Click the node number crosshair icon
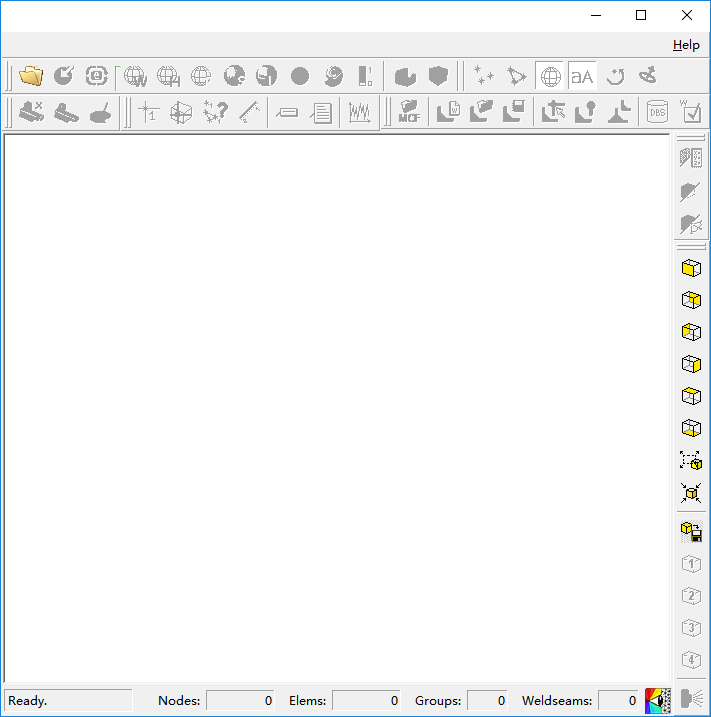Screen dimensions: 711x717 coord(149,112)
